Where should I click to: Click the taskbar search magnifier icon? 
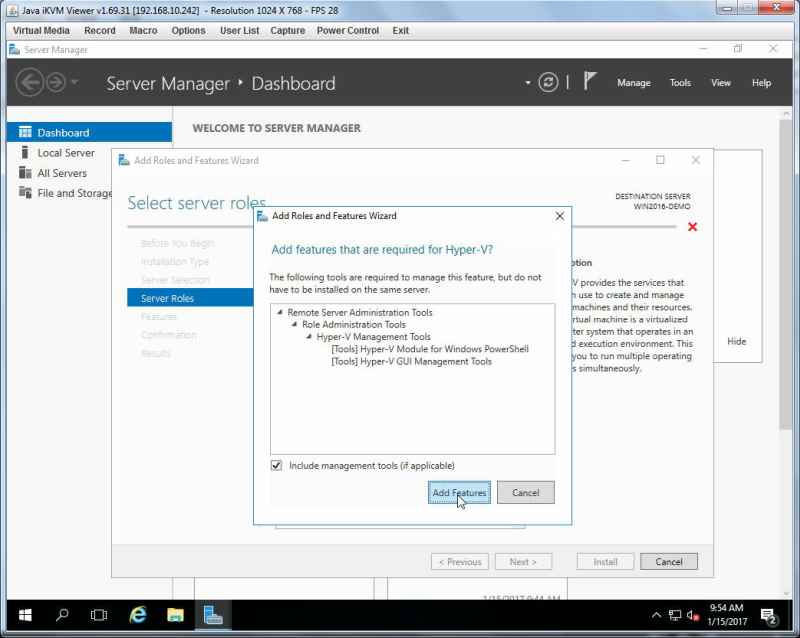pos(62,615)
